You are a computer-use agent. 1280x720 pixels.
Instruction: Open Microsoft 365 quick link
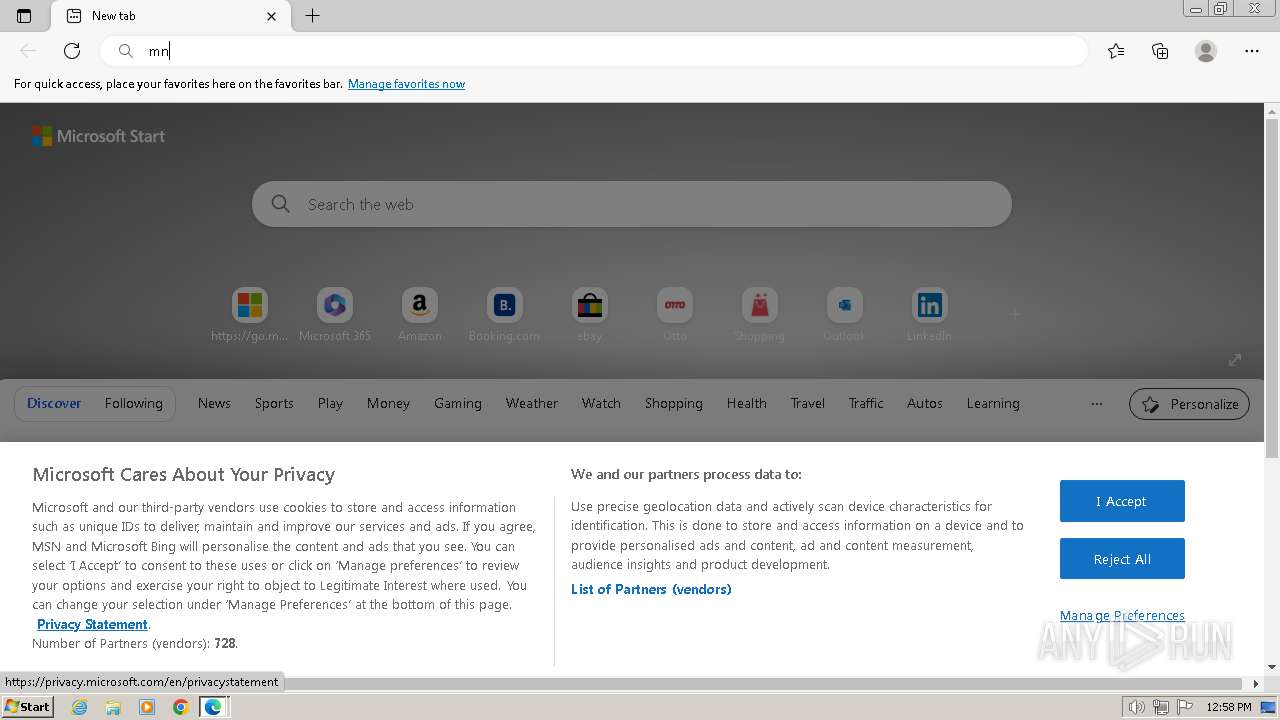(335, 314)
